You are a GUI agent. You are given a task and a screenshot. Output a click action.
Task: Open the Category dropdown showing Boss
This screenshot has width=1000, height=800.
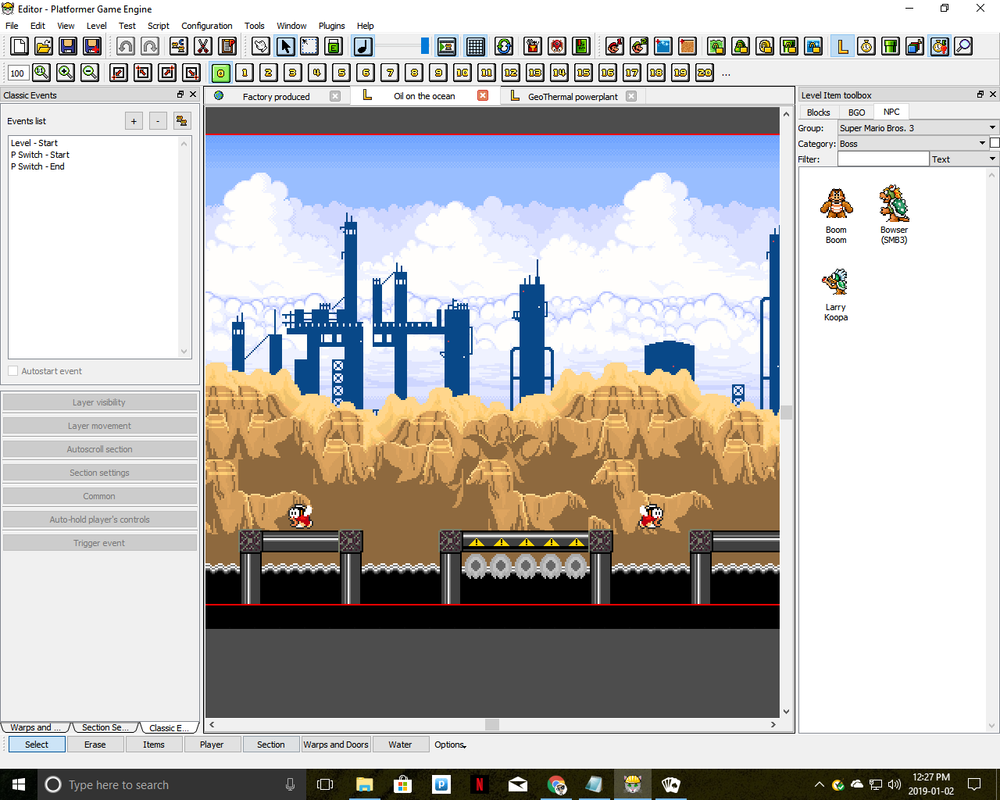tap(912, 144)
